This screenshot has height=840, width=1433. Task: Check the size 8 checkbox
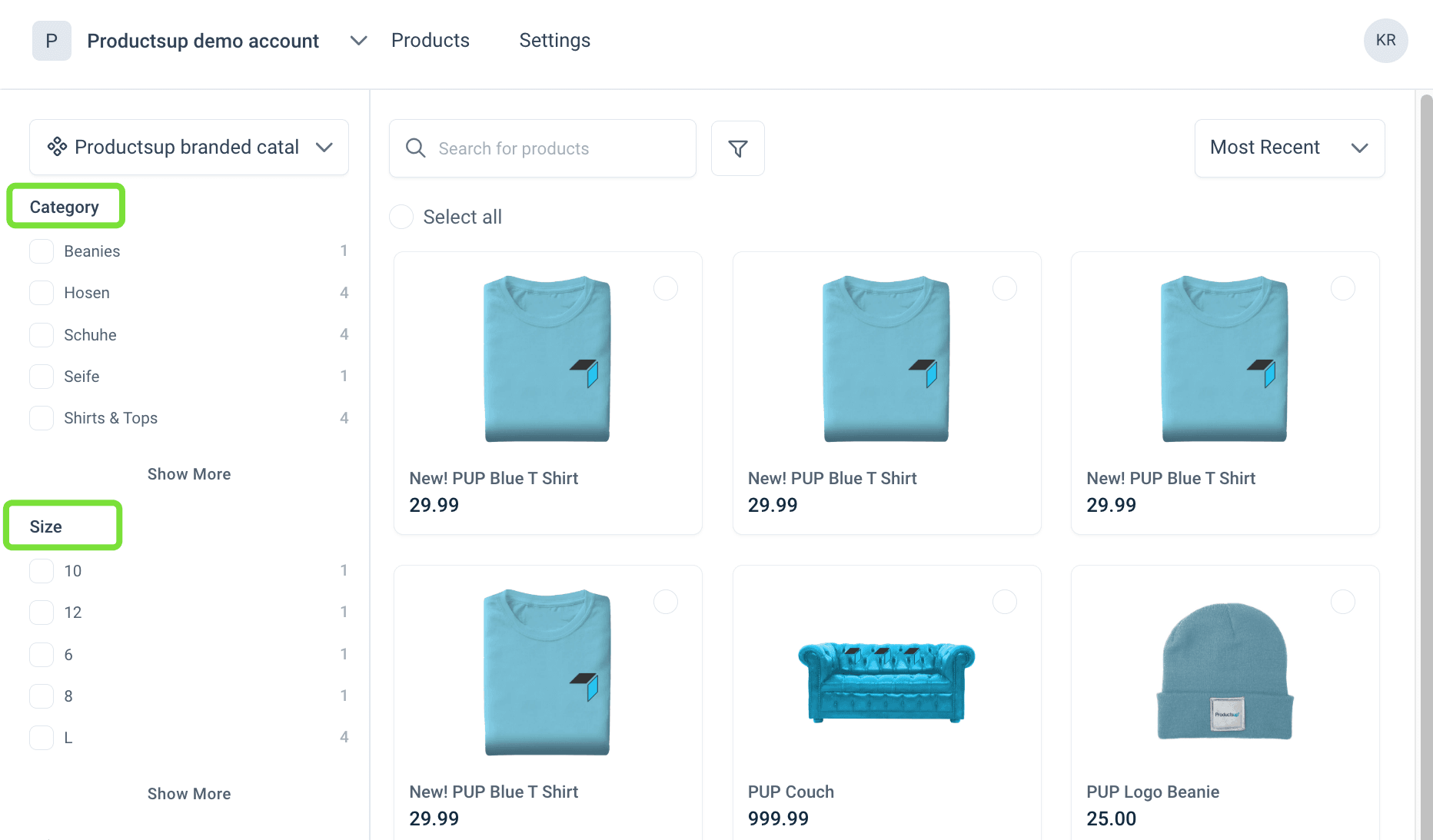(42, 696)
